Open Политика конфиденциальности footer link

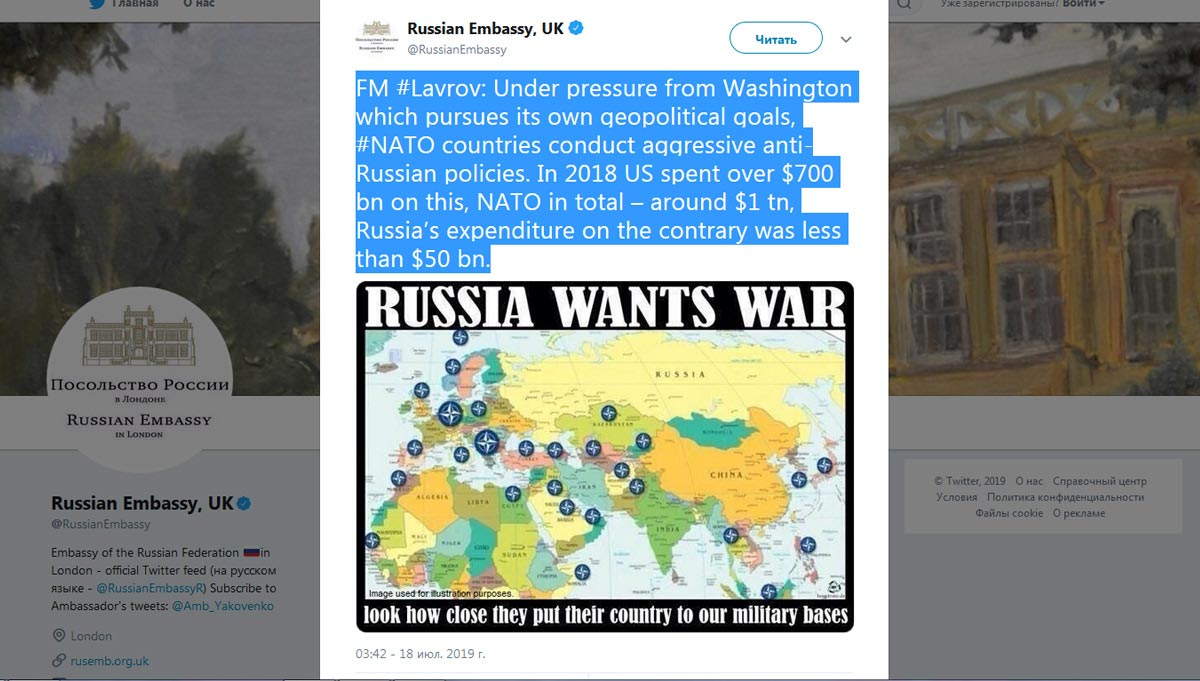pyautogui.click(x=1065, y=497)
